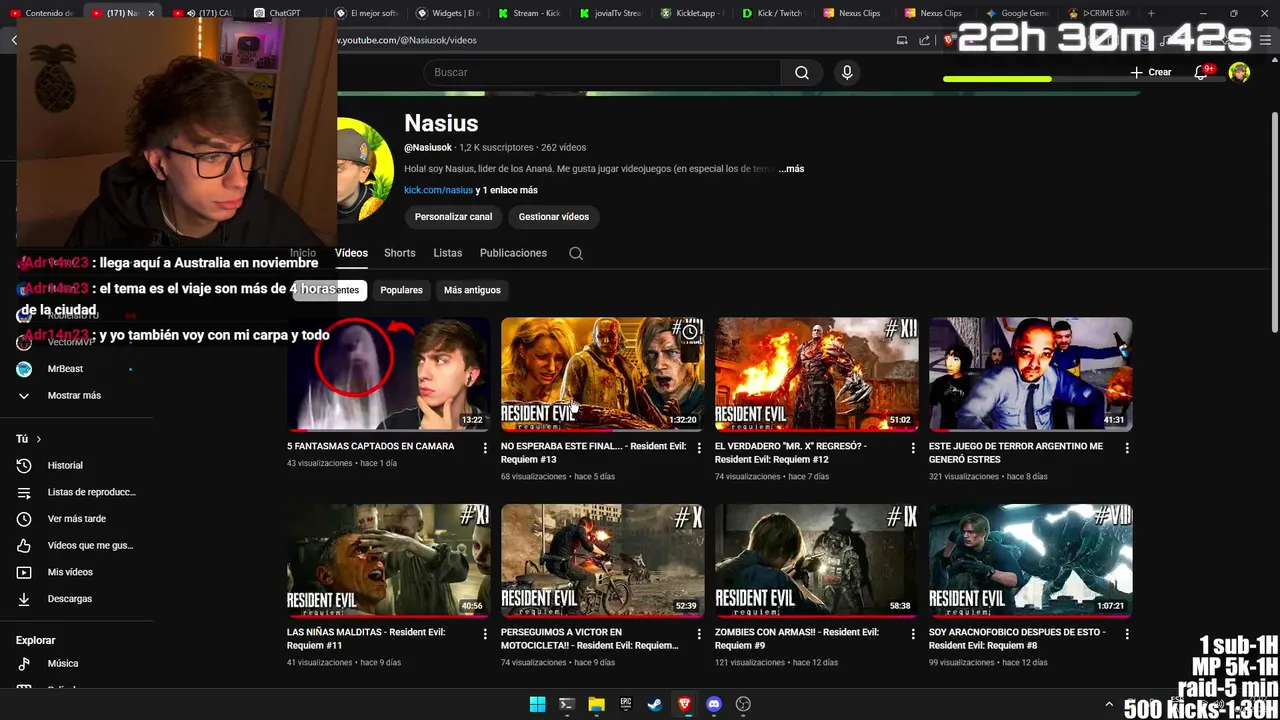Viewport: 1280px width, 720px height.
Task: Open 5 FANTASMAS CAPTADOS EN CAMARA thumbnail
Action: (x=388, y=374)
